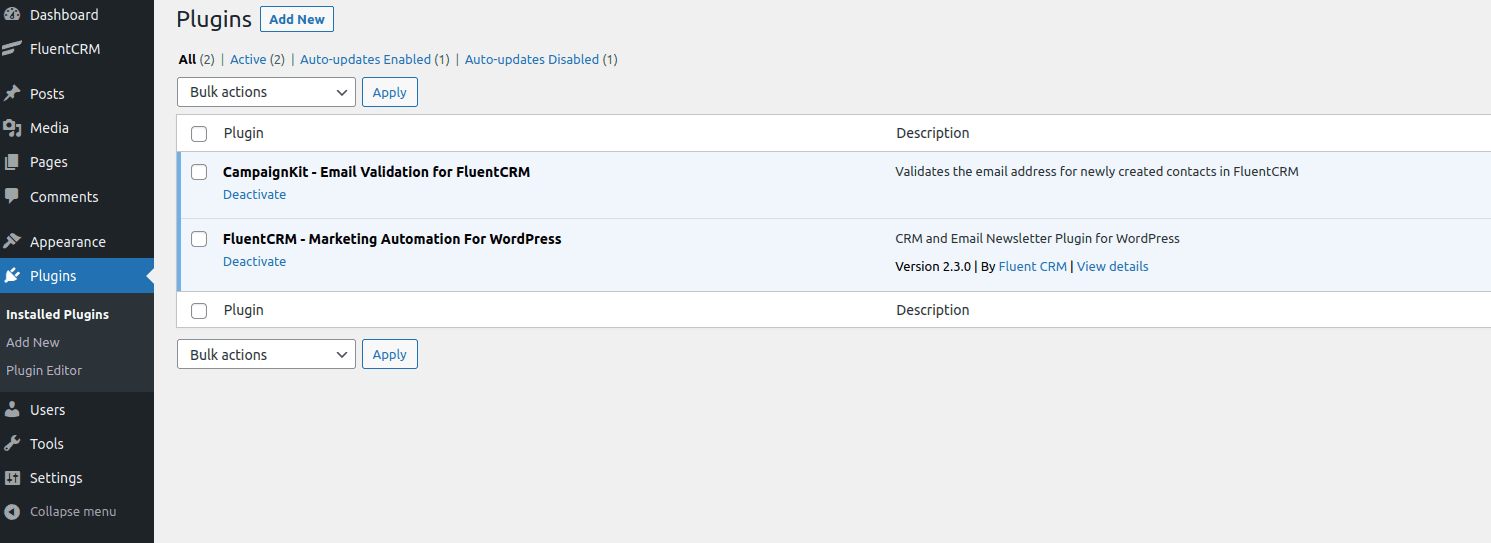Check the CampaignKit plugin checkbox
This screenshot has width=1491, height=543.
(199, 172)
